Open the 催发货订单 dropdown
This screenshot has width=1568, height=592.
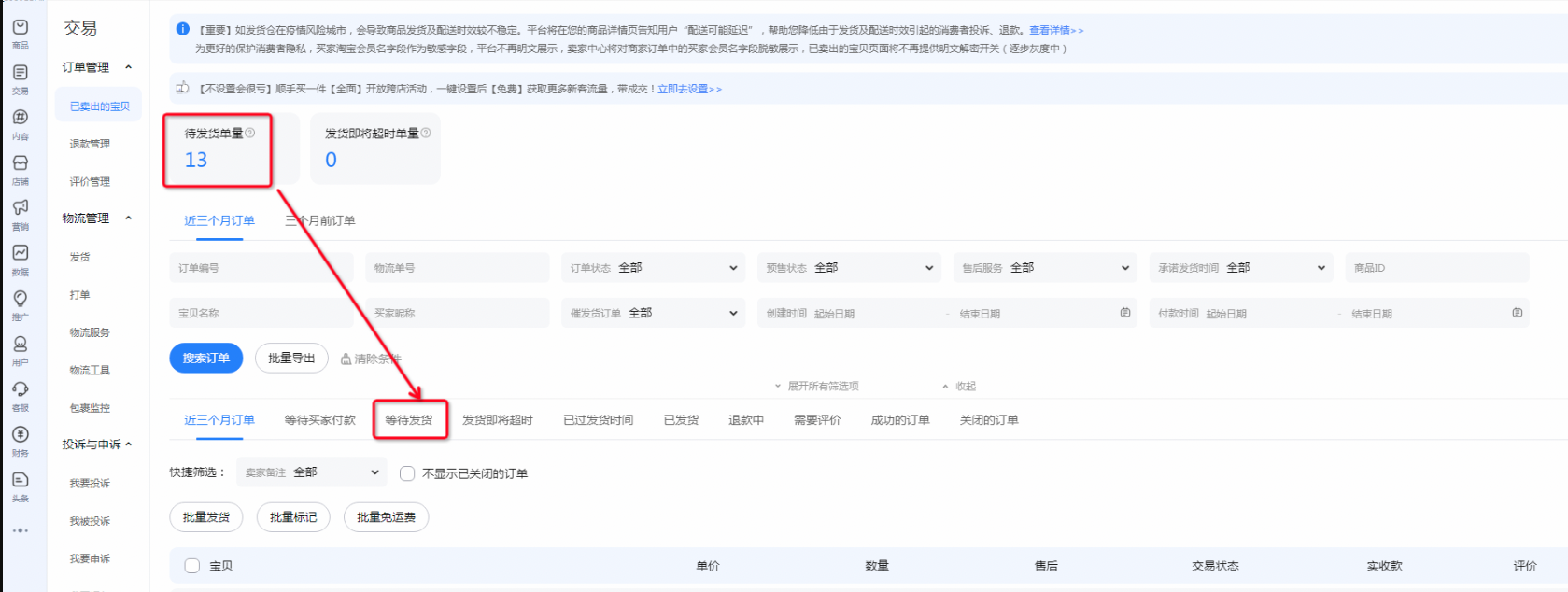pos(653,313)
